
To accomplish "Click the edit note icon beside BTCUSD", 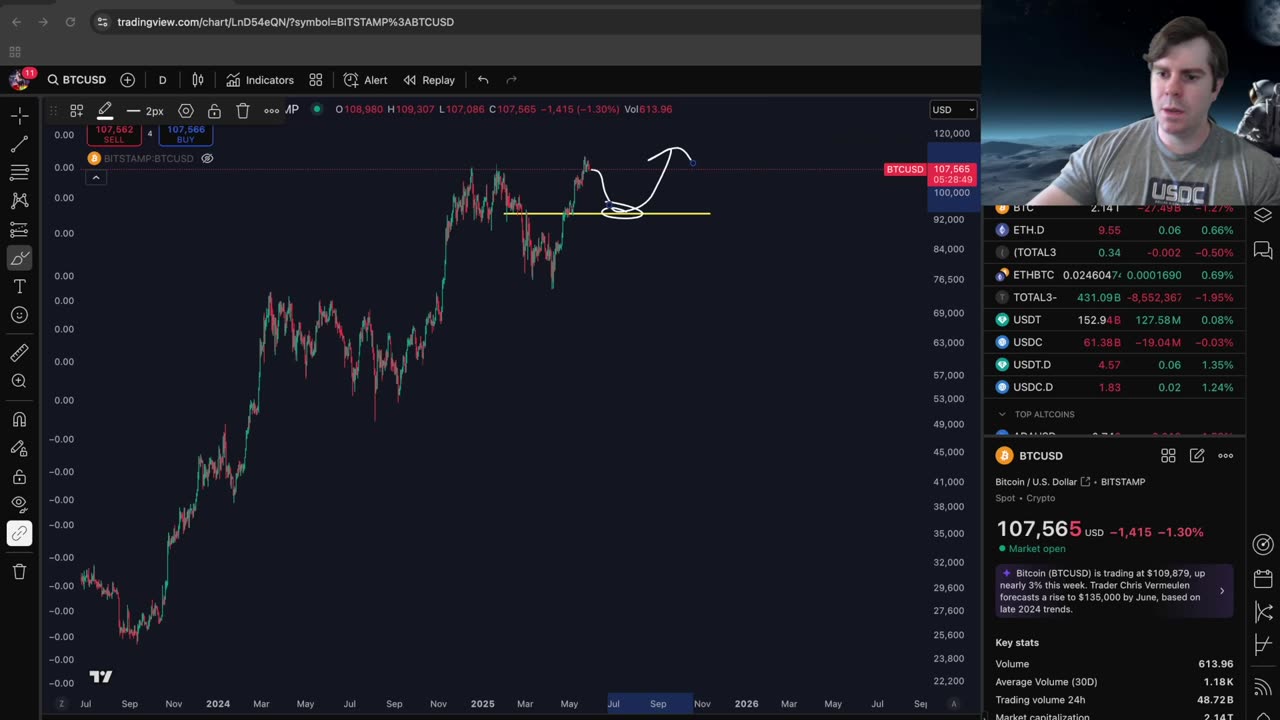I will (1197, 456).
